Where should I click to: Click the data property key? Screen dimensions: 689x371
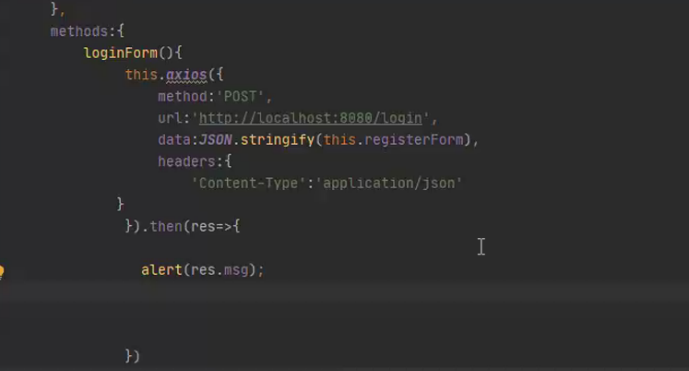pos(174,140)
